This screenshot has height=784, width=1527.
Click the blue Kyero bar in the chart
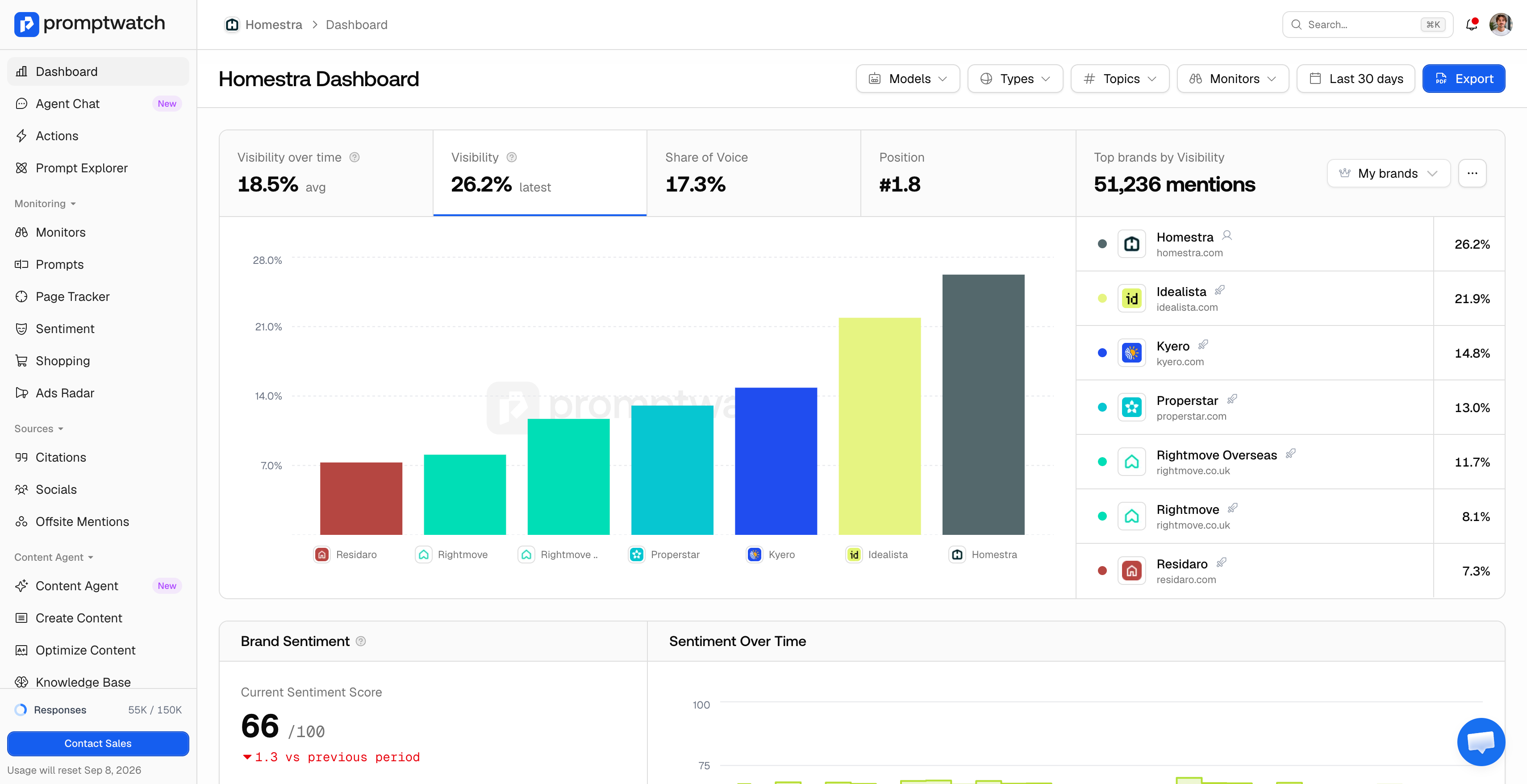coord(776,461)
